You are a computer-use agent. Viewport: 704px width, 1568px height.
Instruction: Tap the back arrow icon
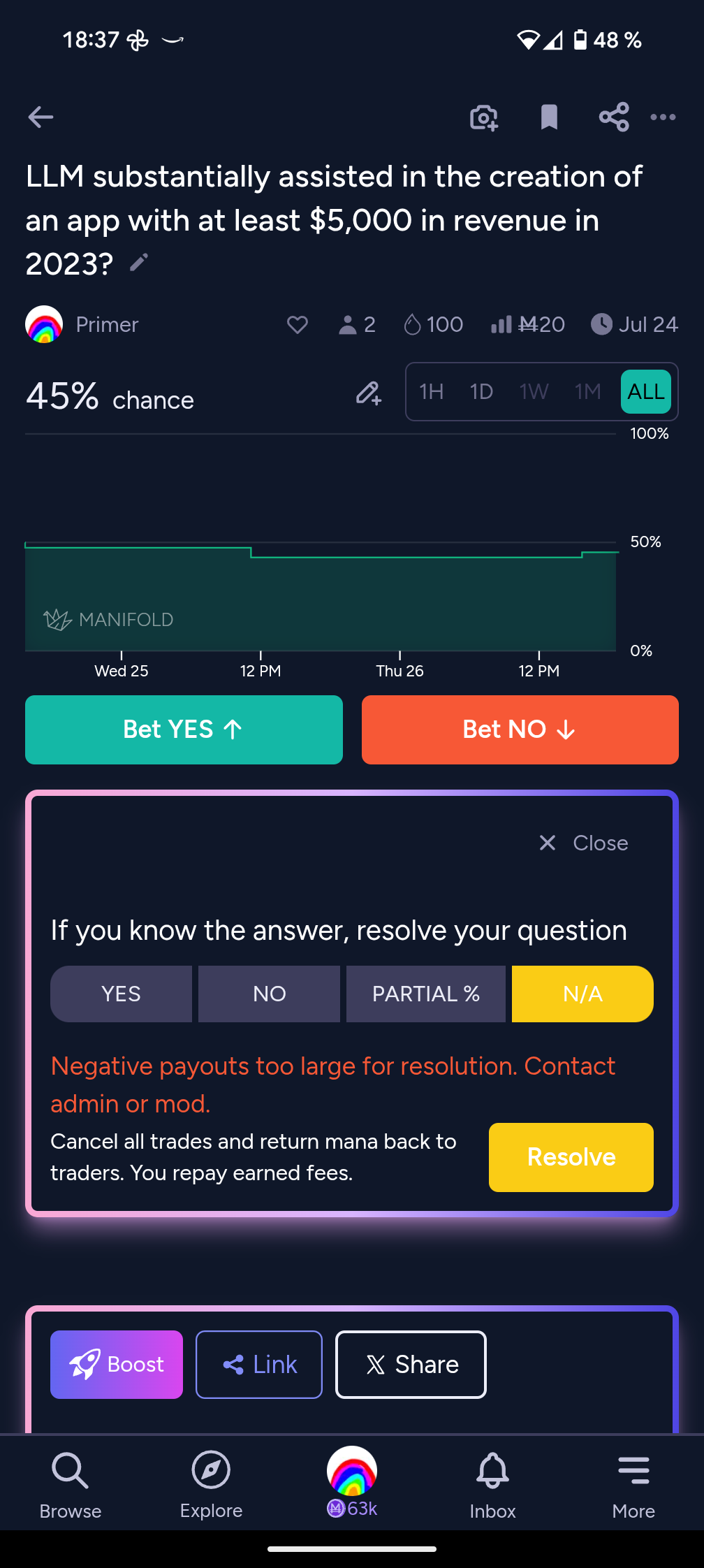[41, 117]
